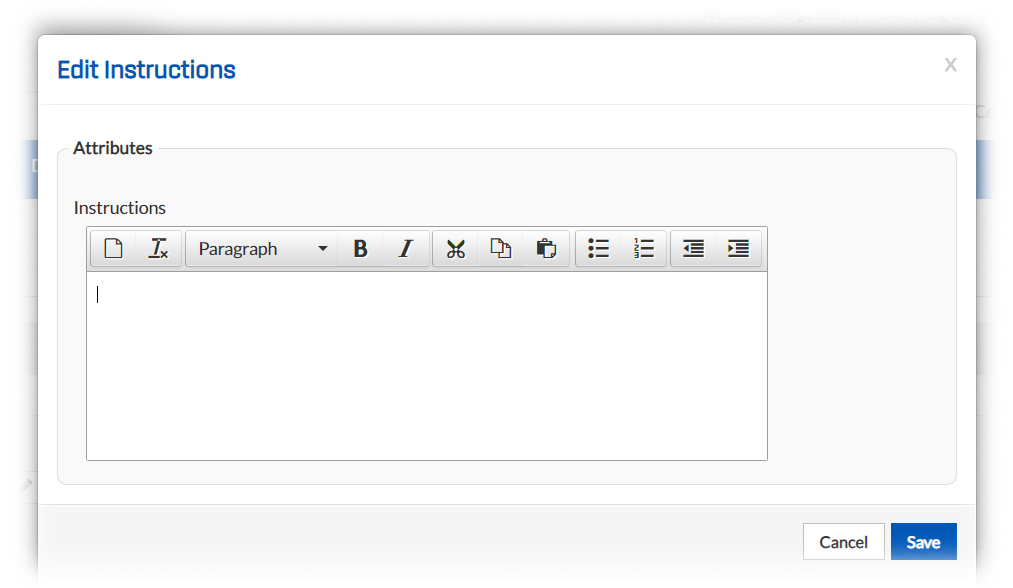Toggle bold formatting

360,249
